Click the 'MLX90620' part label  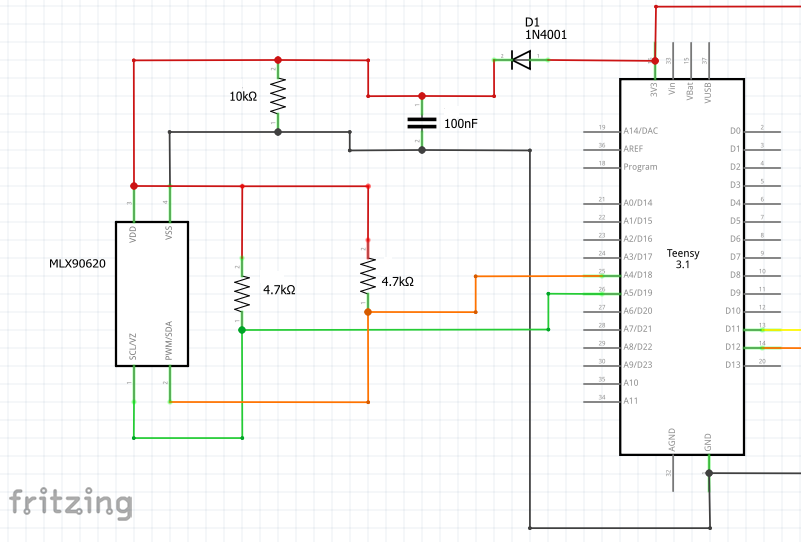[78, 264]
